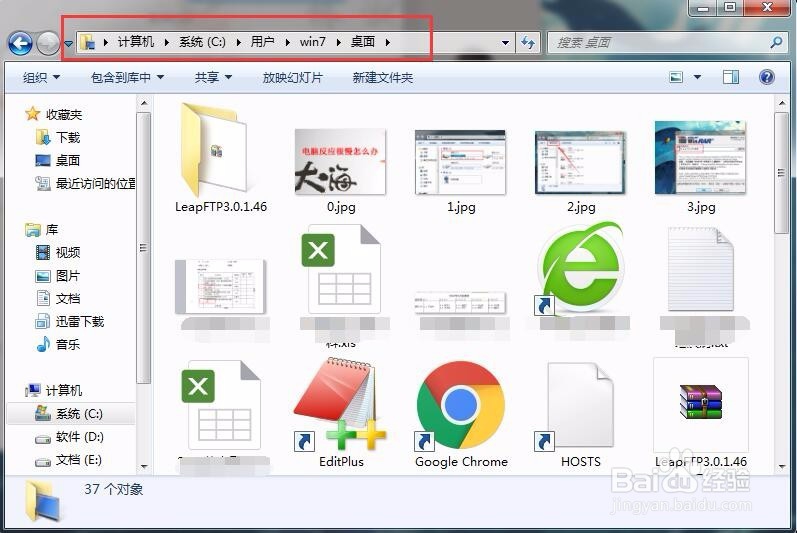Screen dimensions: 797x533
Task: Select the 0.jpg image thumbnail
Action: (x=340, y=162)
